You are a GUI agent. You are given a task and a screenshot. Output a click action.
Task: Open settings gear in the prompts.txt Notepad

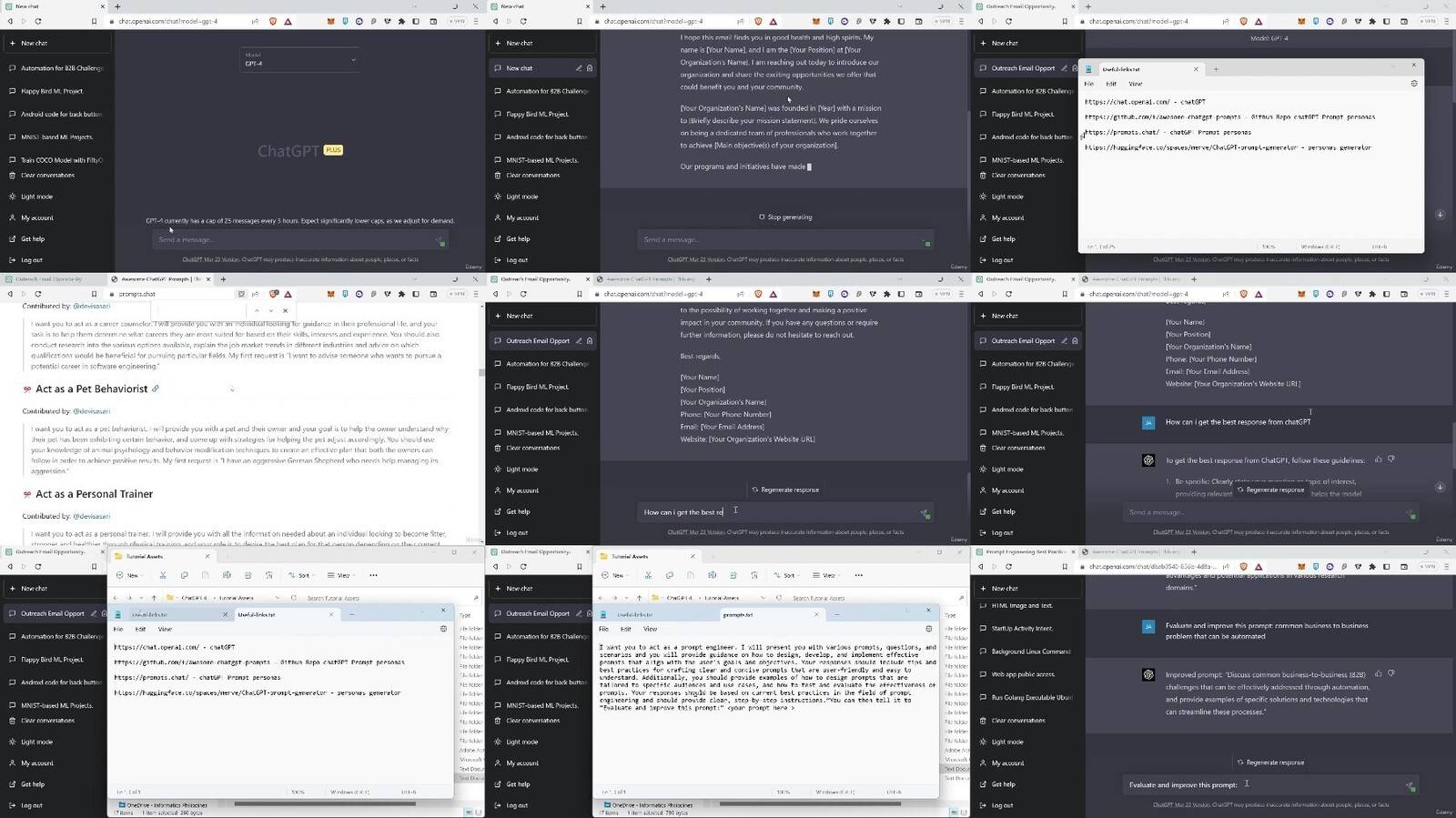coord(928,629)
